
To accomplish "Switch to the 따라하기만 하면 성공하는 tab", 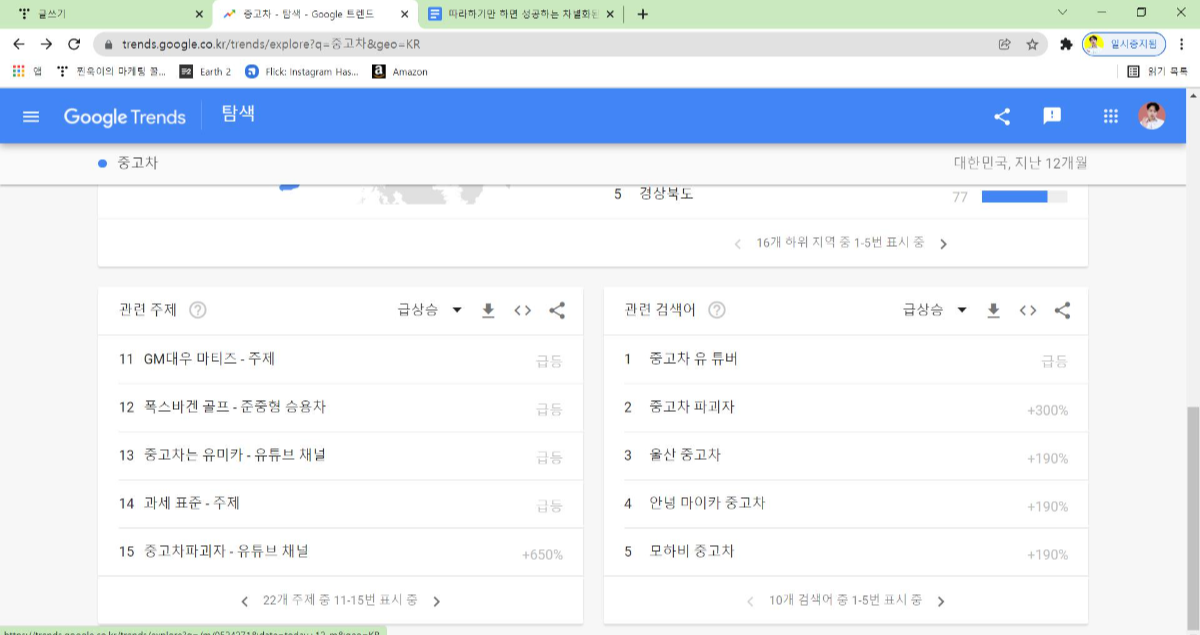I will click(x=520, y=14).
